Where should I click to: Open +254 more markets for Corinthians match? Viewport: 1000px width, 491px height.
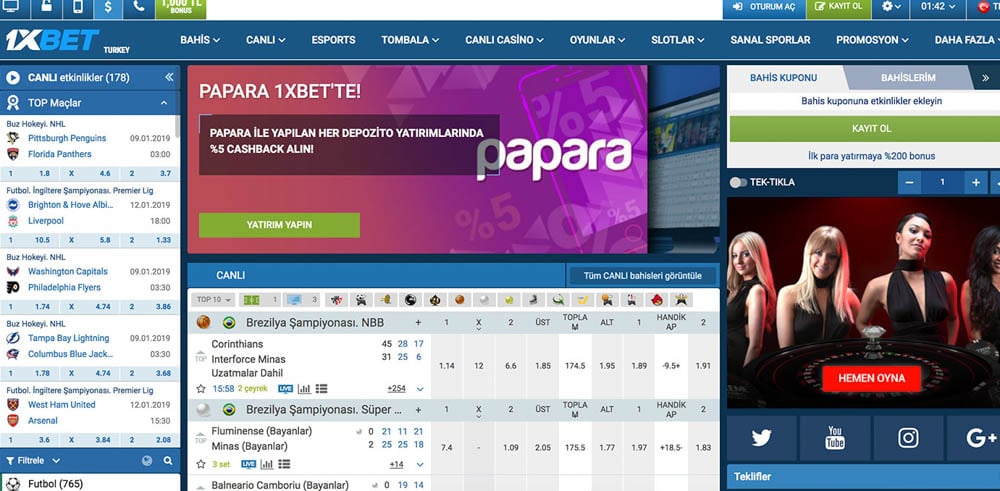[x=396, y=388]
